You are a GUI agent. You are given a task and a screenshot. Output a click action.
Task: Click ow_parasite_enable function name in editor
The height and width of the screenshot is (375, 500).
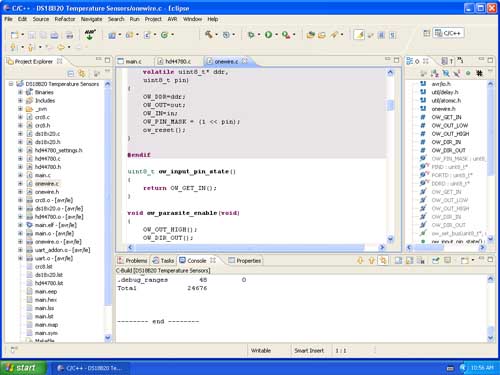183,213
